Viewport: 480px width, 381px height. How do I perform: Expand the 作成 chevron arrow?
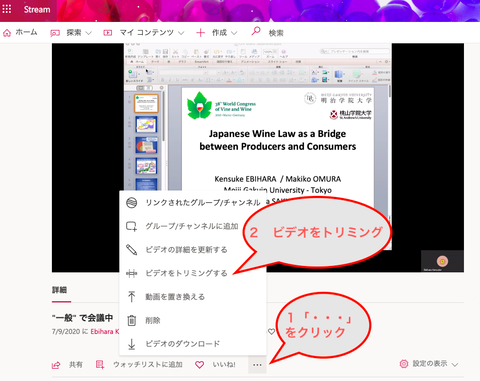coord(234,33)
